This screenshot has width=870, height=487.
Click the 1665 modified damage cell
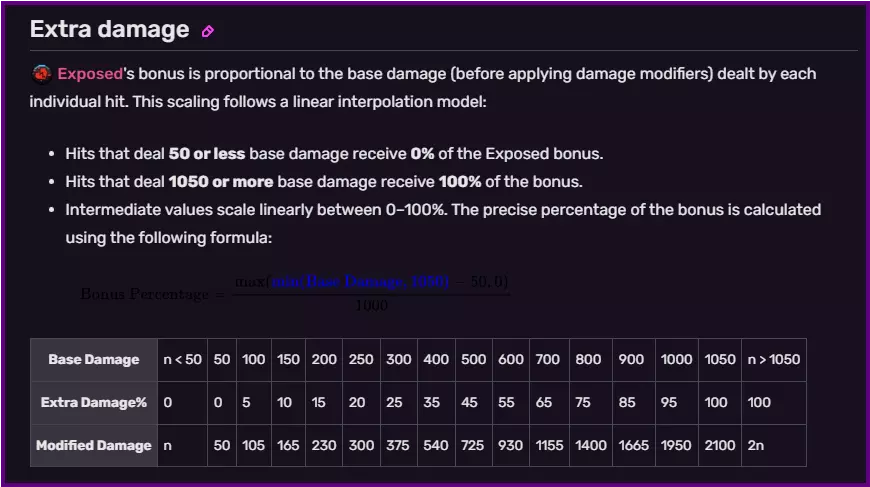[x=632, y=445]
